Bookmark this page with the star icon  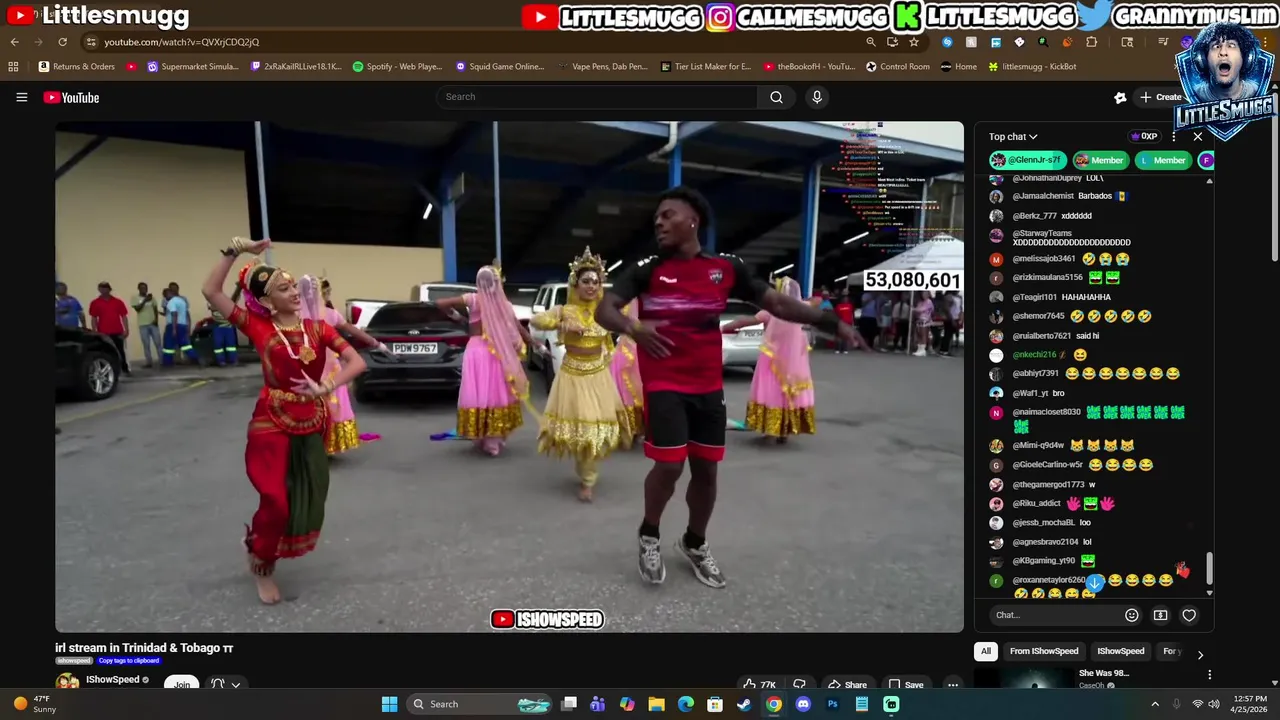[913, 42]
